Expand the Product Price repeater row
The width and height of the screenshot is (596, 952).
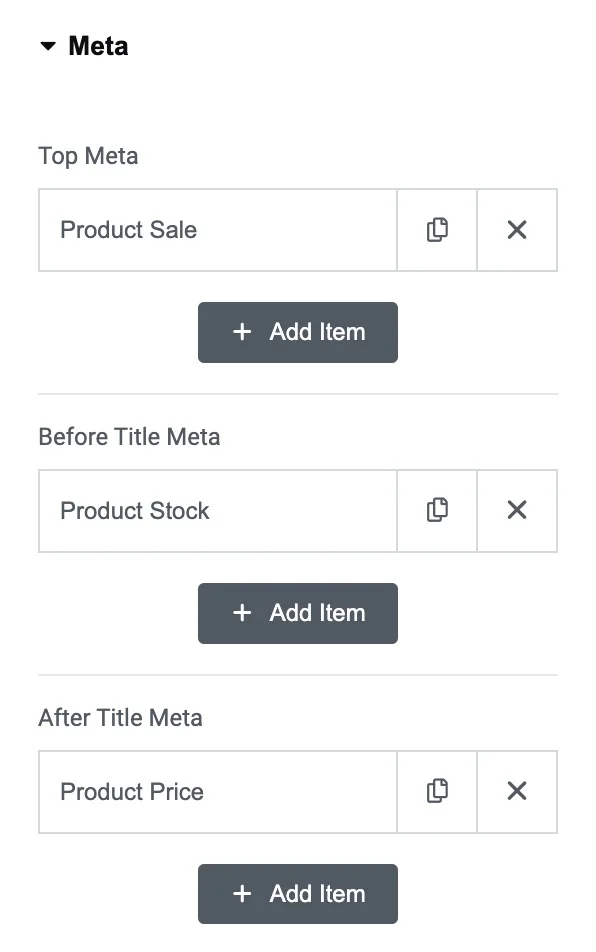[x=217, y=792]
